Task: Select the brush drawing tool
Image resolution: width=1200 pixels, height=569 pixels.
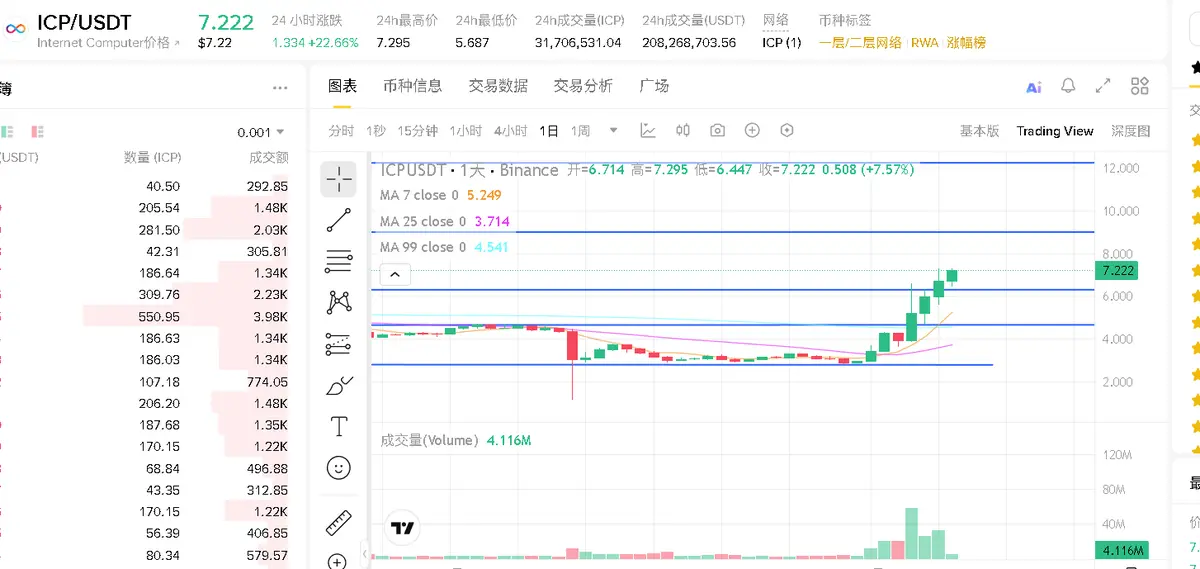Action: pos(339,385)
